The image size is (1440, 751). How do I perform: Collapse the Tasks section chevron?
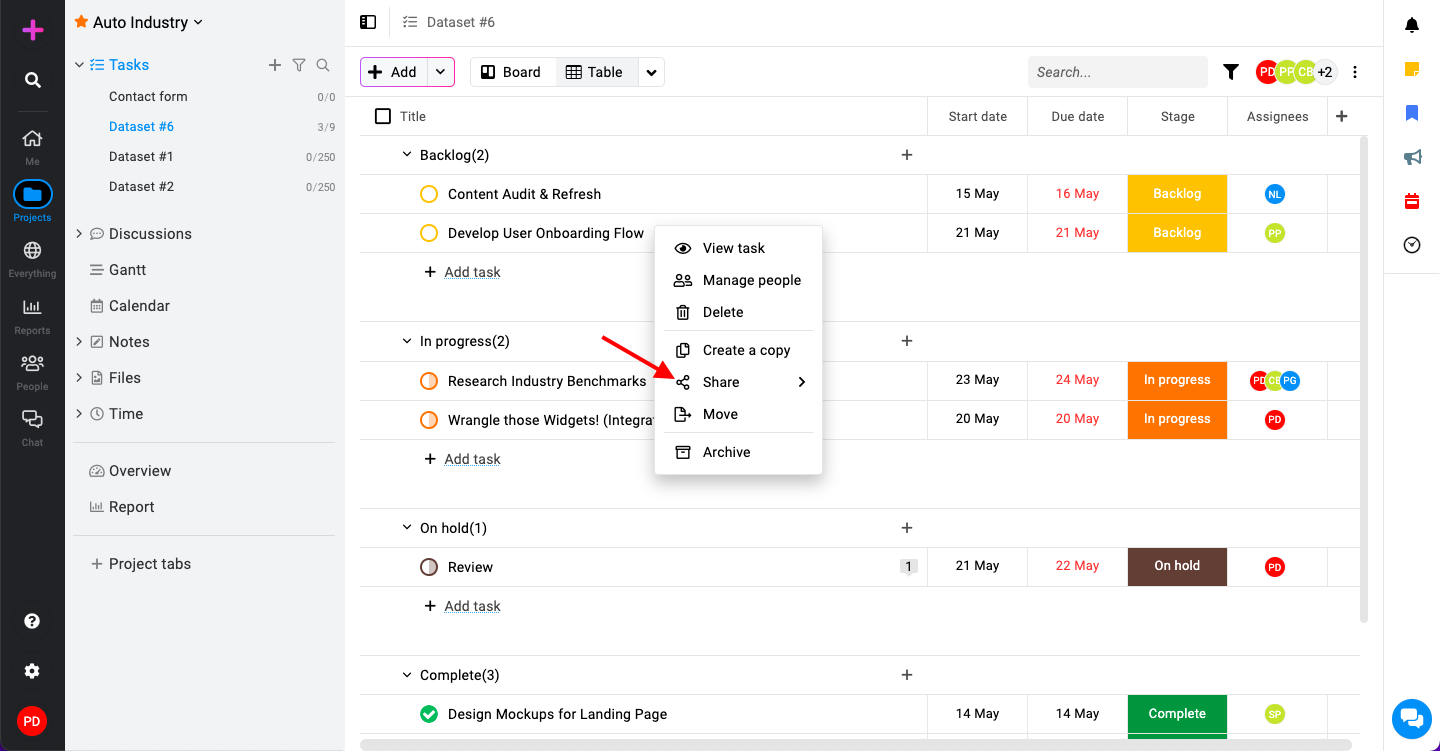point(80,65)
